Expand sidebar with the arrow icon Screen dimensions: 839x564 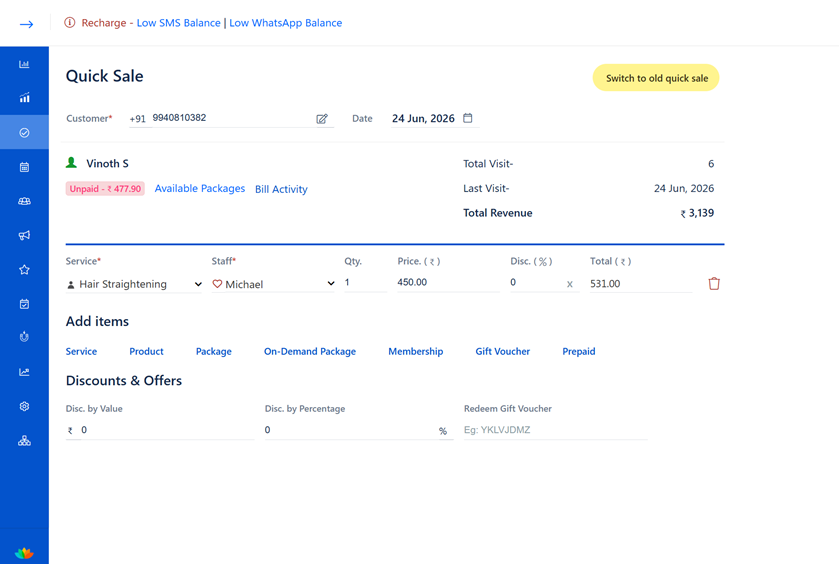[x=26, y=24]
